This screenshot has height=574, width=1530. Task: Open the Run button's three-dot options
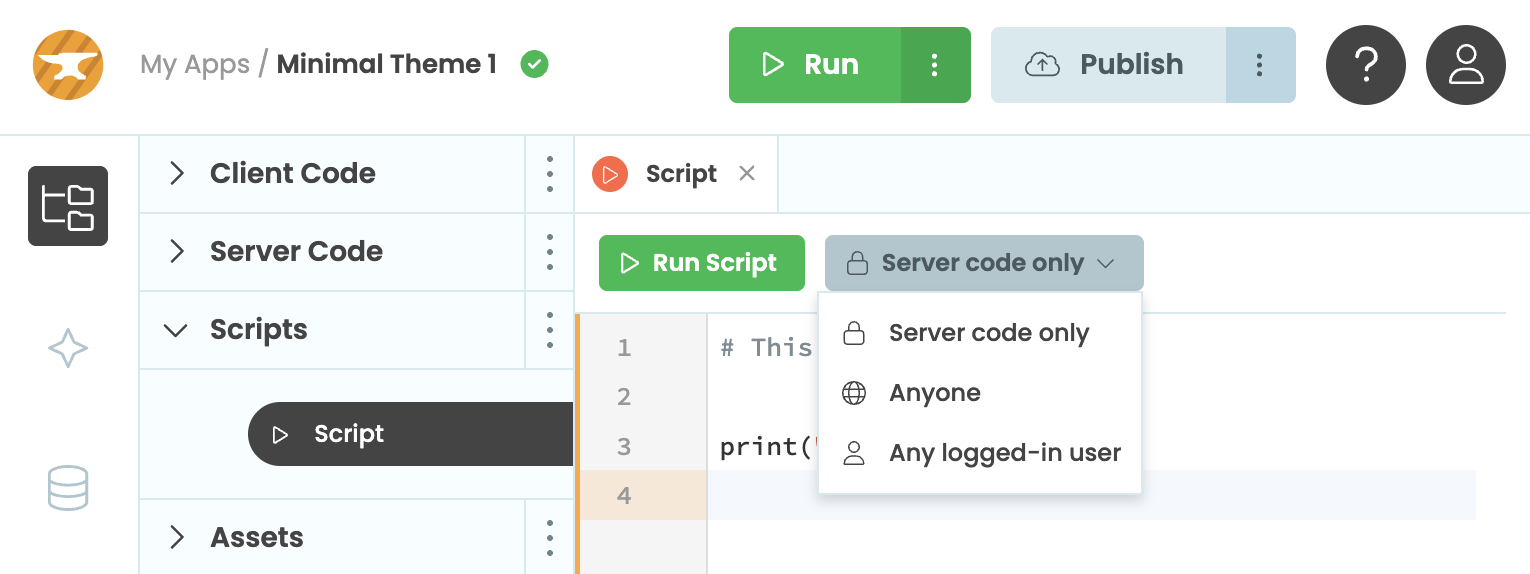click(935, 65)
